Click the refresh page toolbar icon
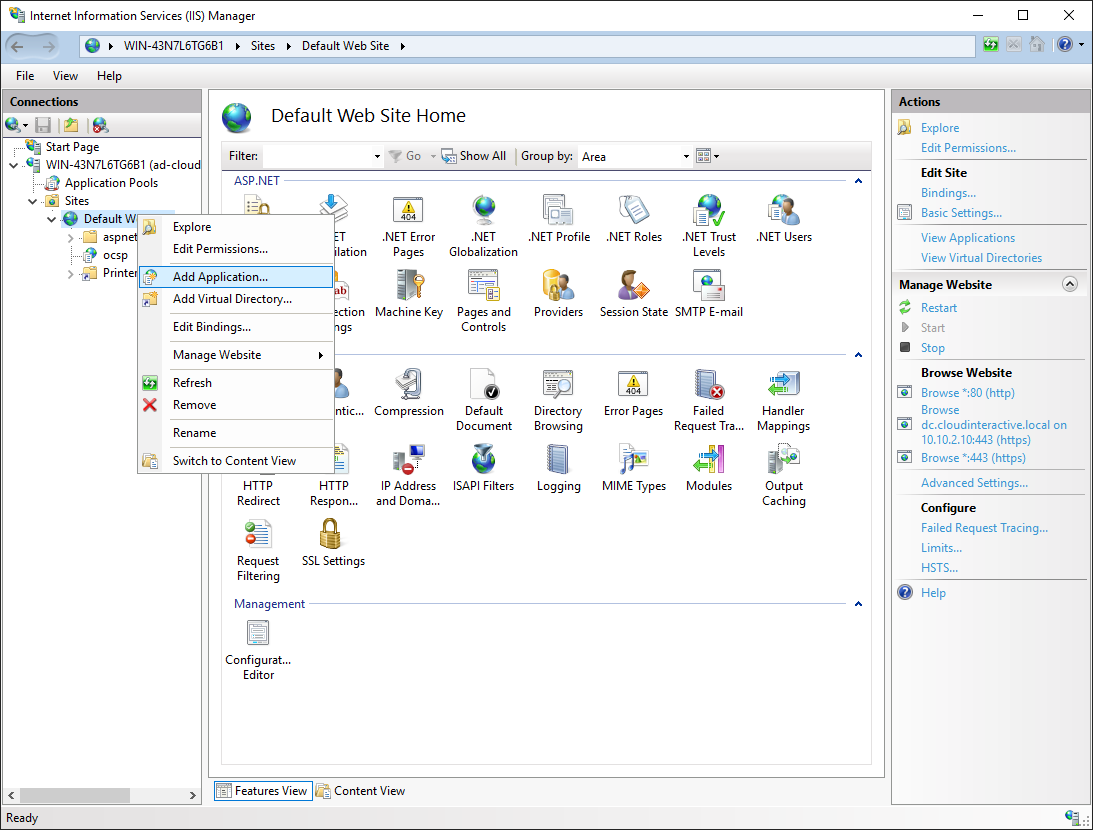 (x=991, y=45)
